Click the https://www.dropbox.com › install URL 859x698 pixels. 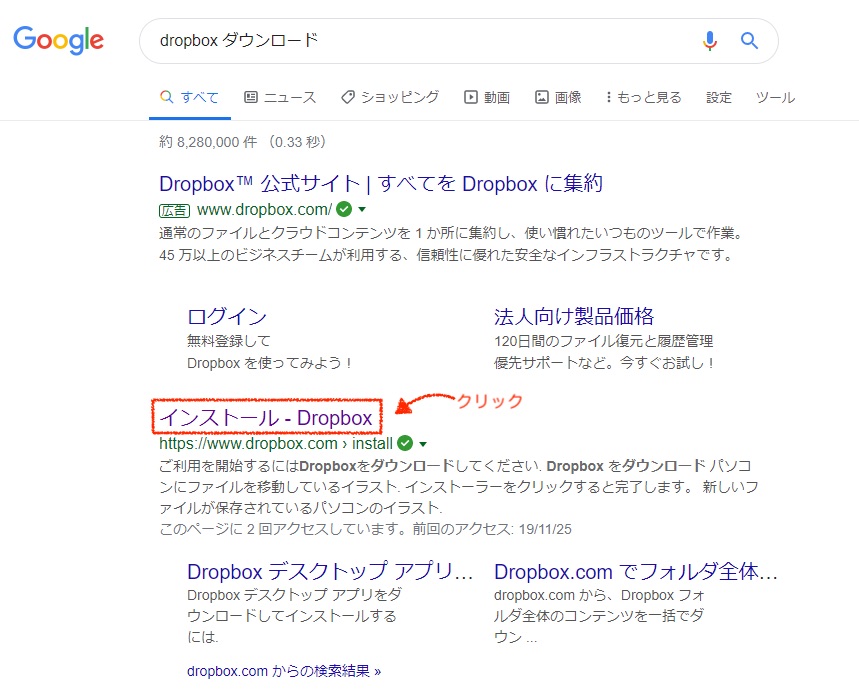point(276,443)
